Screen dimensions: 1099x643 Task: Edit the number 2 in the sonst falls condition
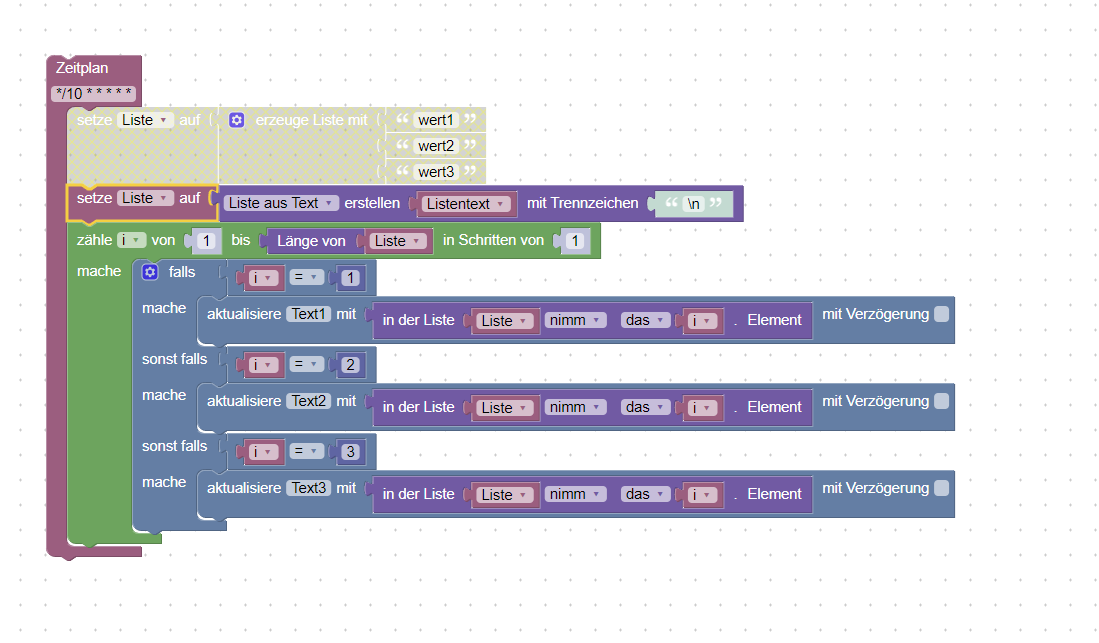coord(350,365)
